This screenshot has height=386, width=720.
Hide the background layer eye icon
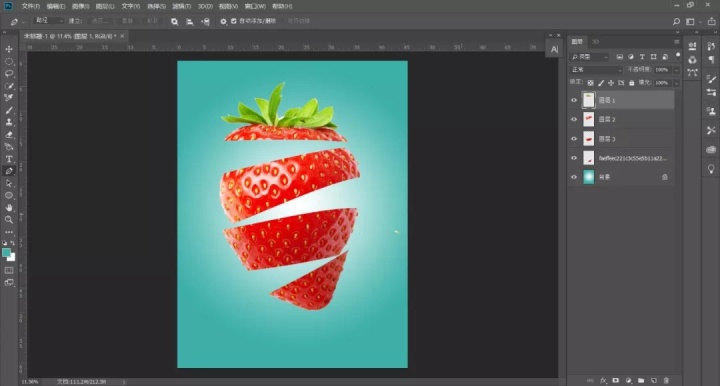[x=574, y=177]
